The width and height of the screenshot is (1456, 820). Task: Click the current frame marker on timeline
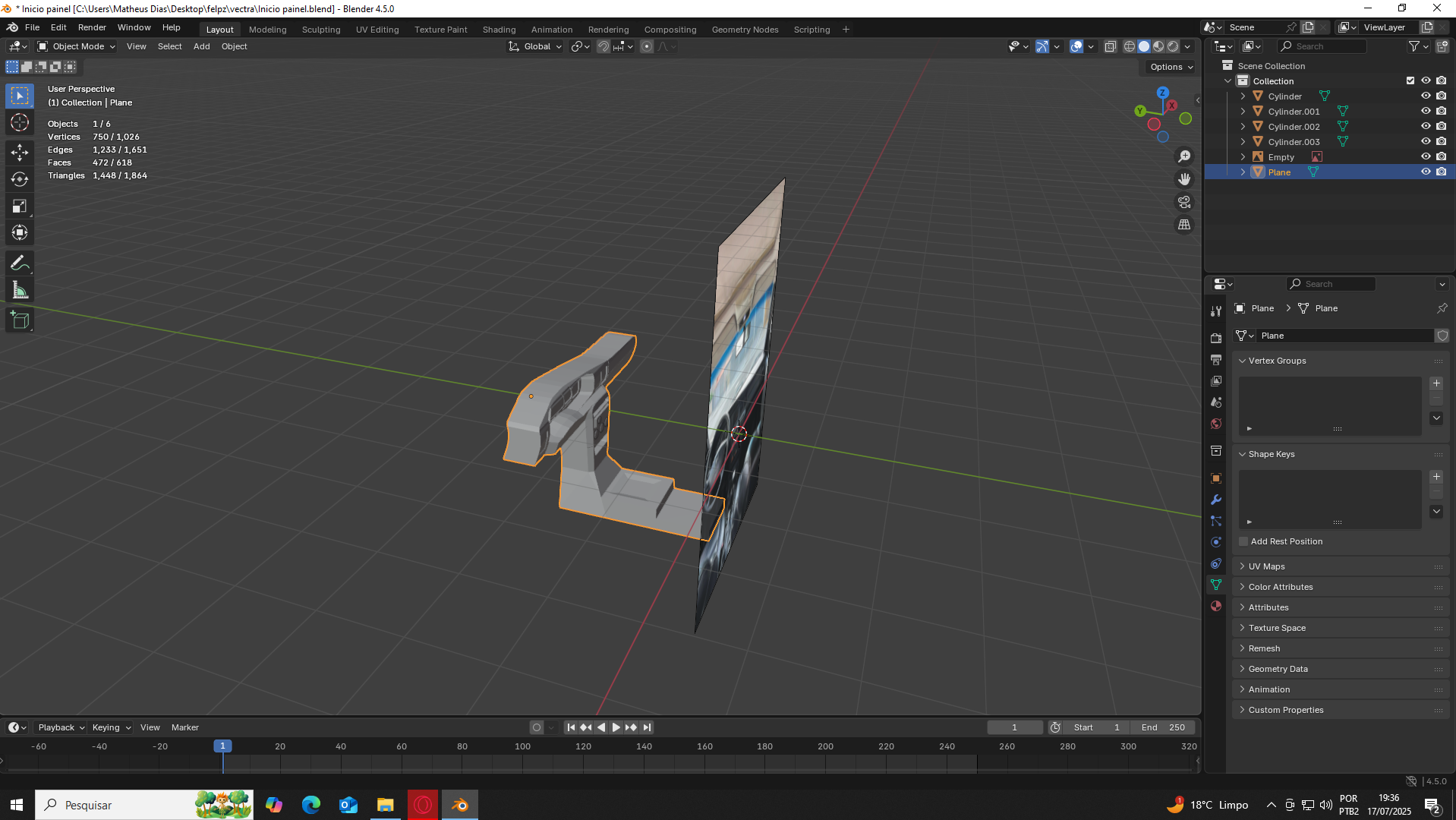point(222,746)
